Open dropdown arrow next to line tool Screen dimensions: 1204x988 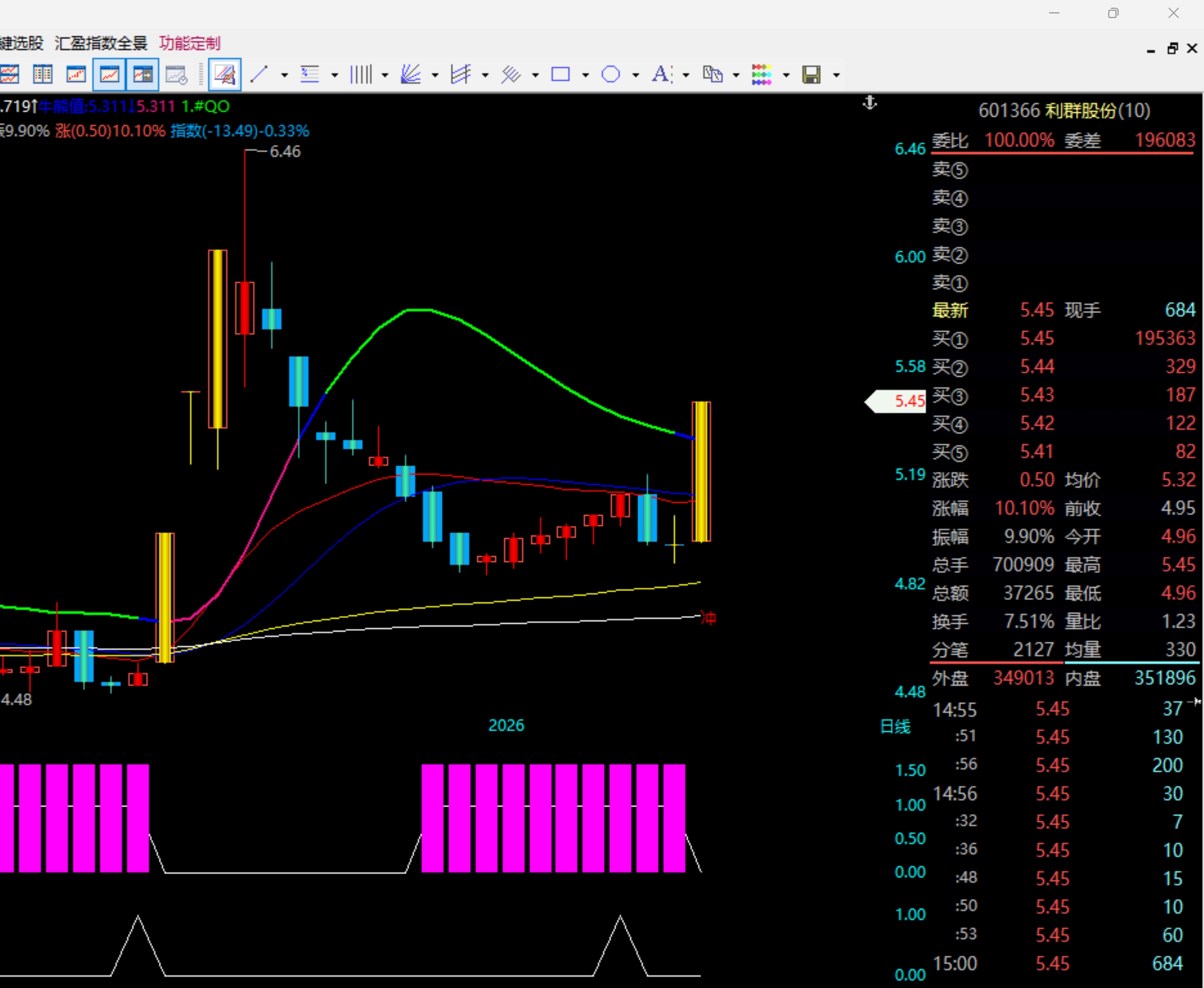(x=285, y=75)
